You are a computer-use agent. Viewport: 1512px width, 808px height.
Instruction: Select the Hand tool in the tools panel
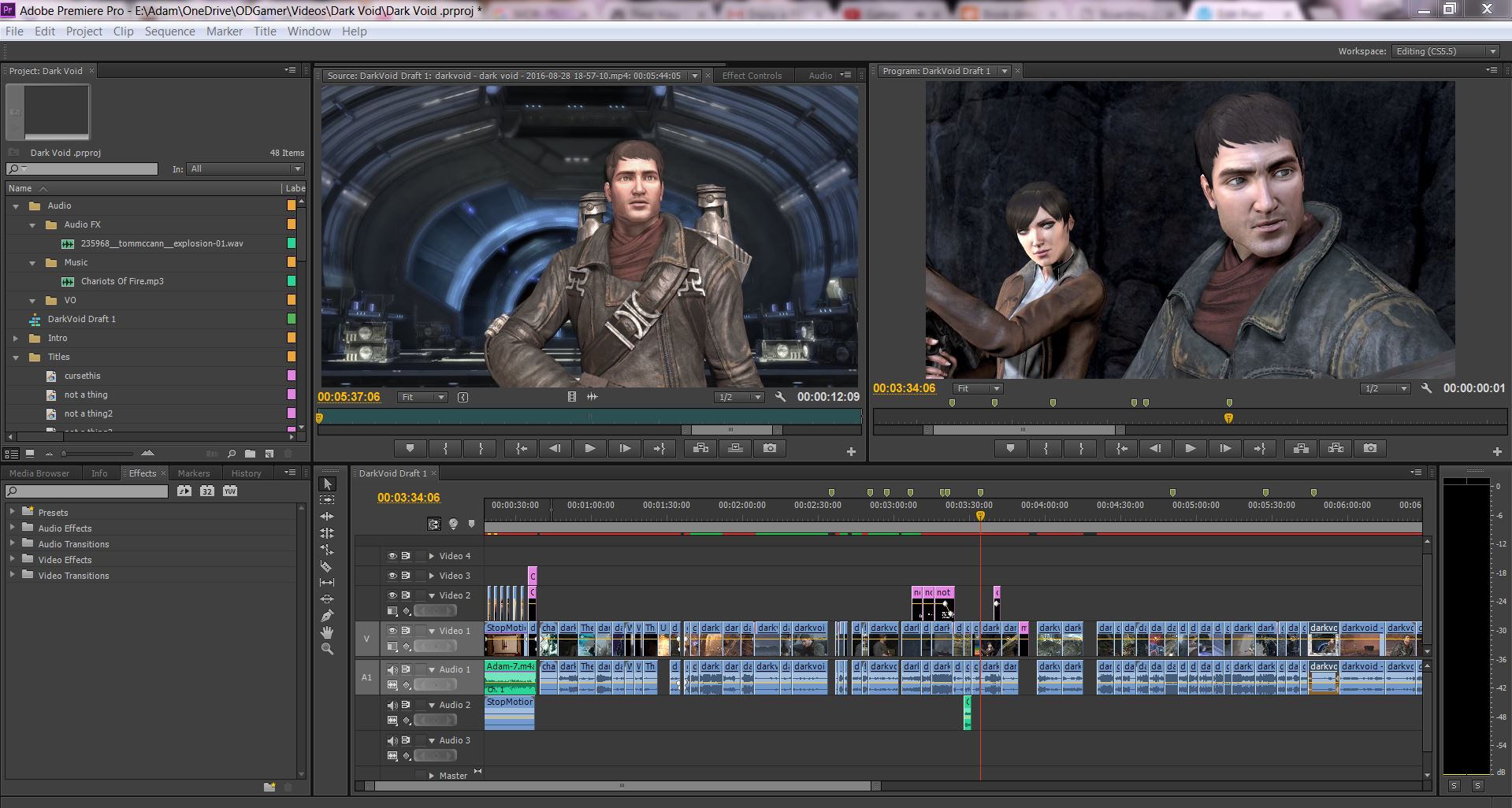pyautogui.click(x=327, y=632)
